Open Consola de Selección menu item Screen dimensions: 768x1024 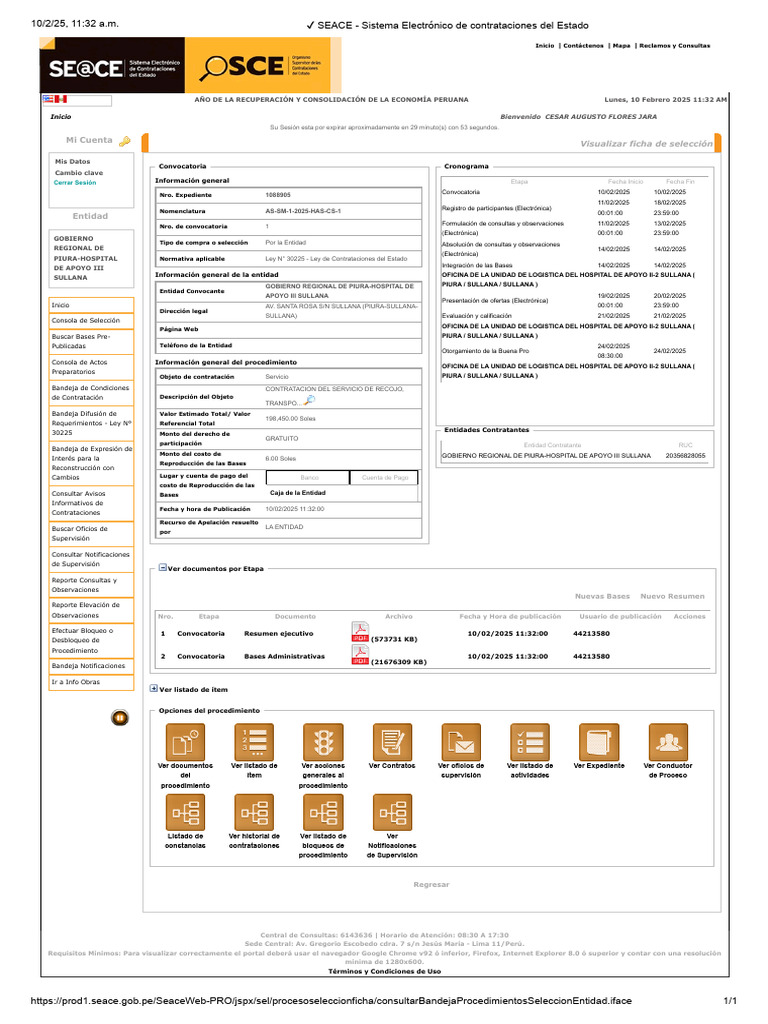(x=91, y=321)
